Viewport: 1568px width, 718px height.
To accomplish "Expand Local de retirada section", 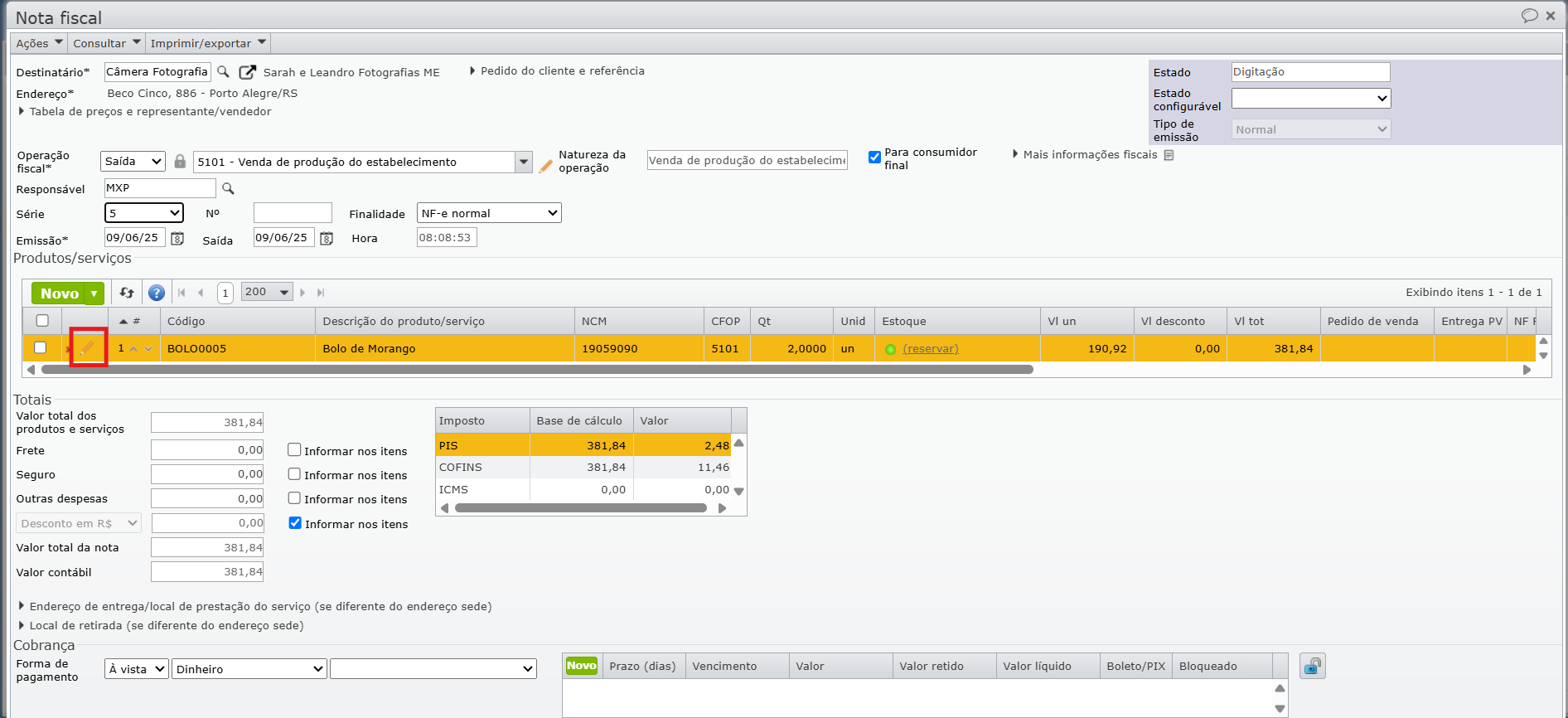I will click(x=161, y=625).
